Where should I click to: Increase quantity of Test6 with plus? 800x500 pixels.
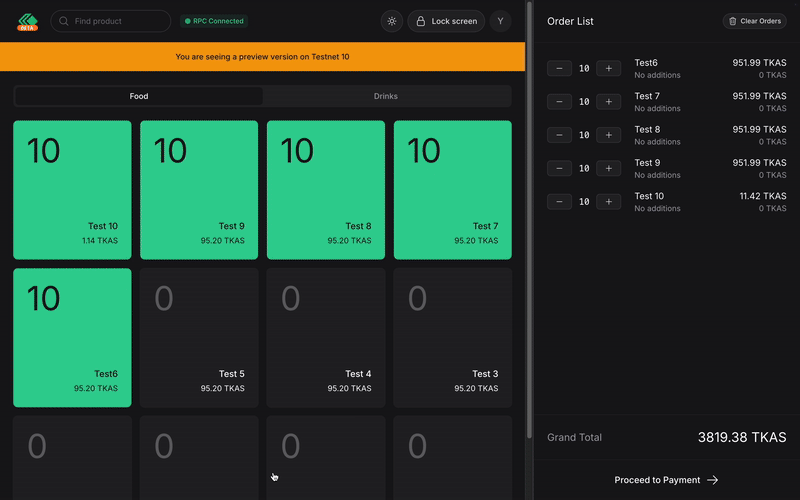(608, 68)
